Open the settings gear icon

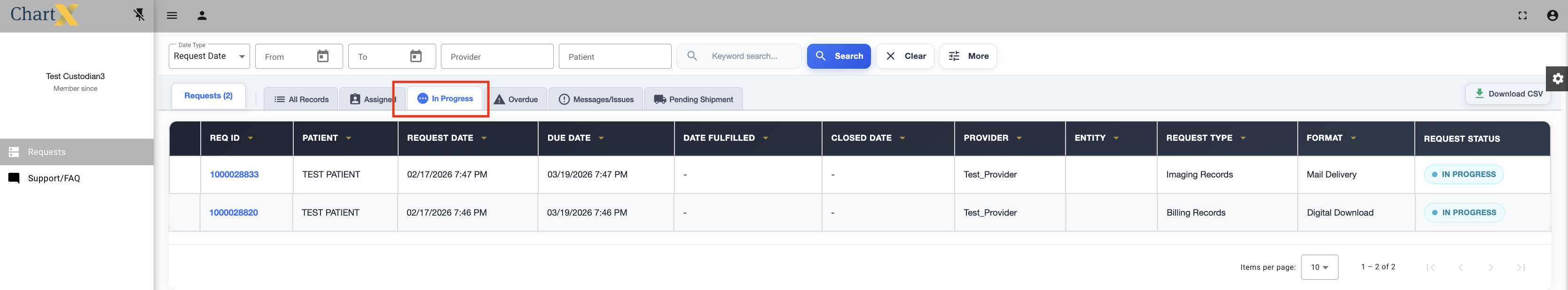pyautogui.click(x=1557, y=79)
